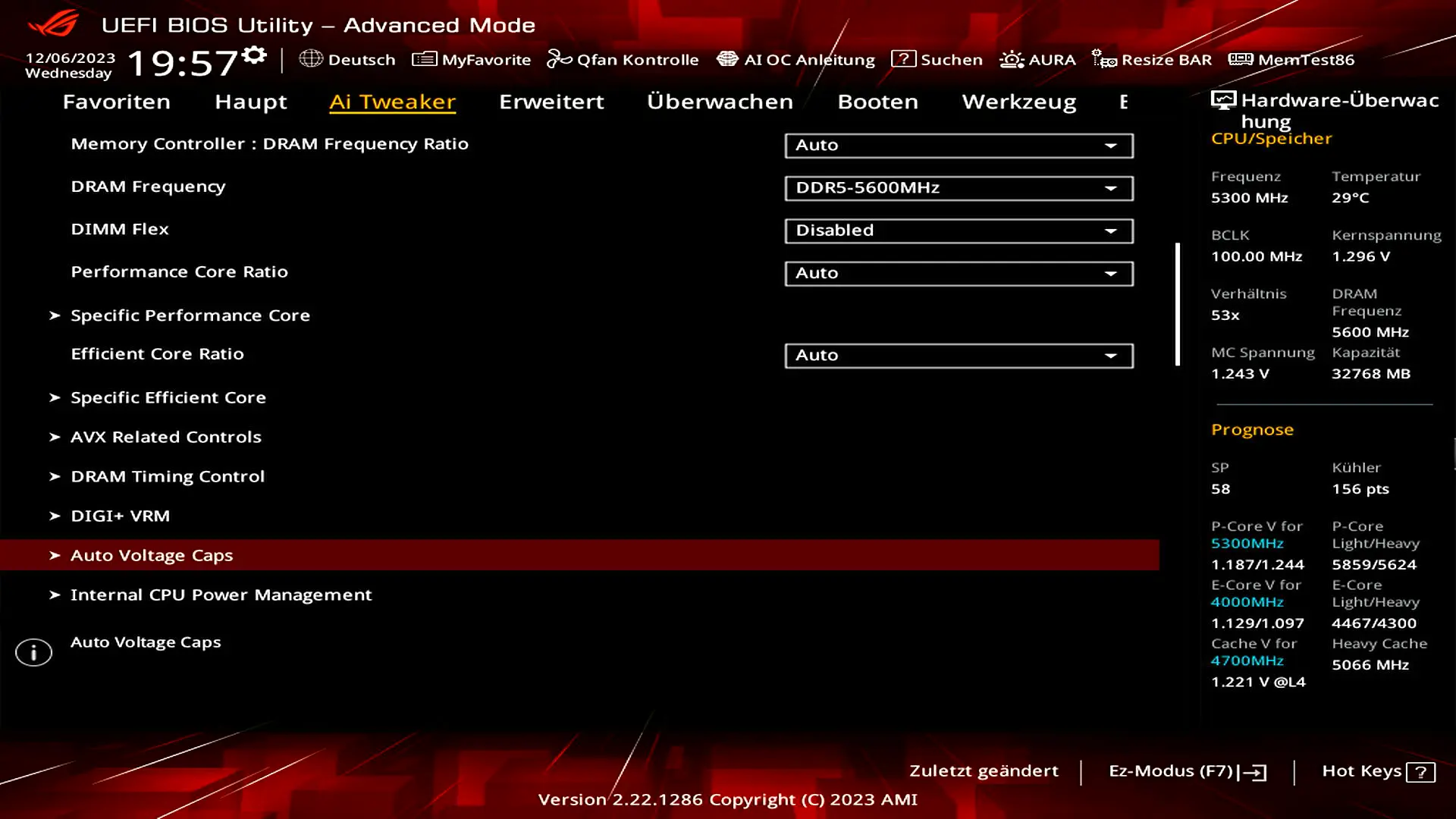
Task: Open Performance Core Ratio dropdown
Action: 959,273
